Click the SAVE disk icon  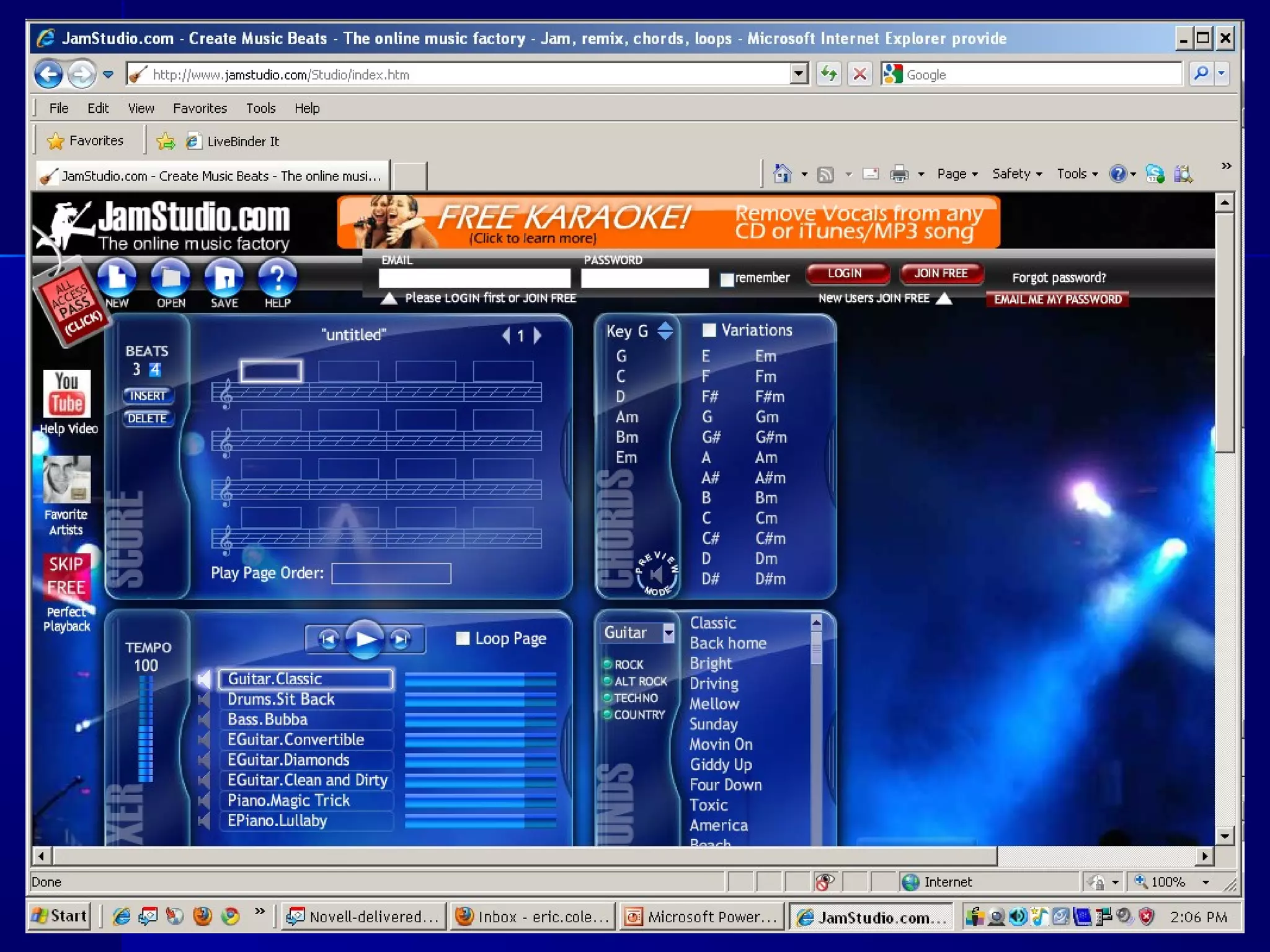[x=224, y=278]
